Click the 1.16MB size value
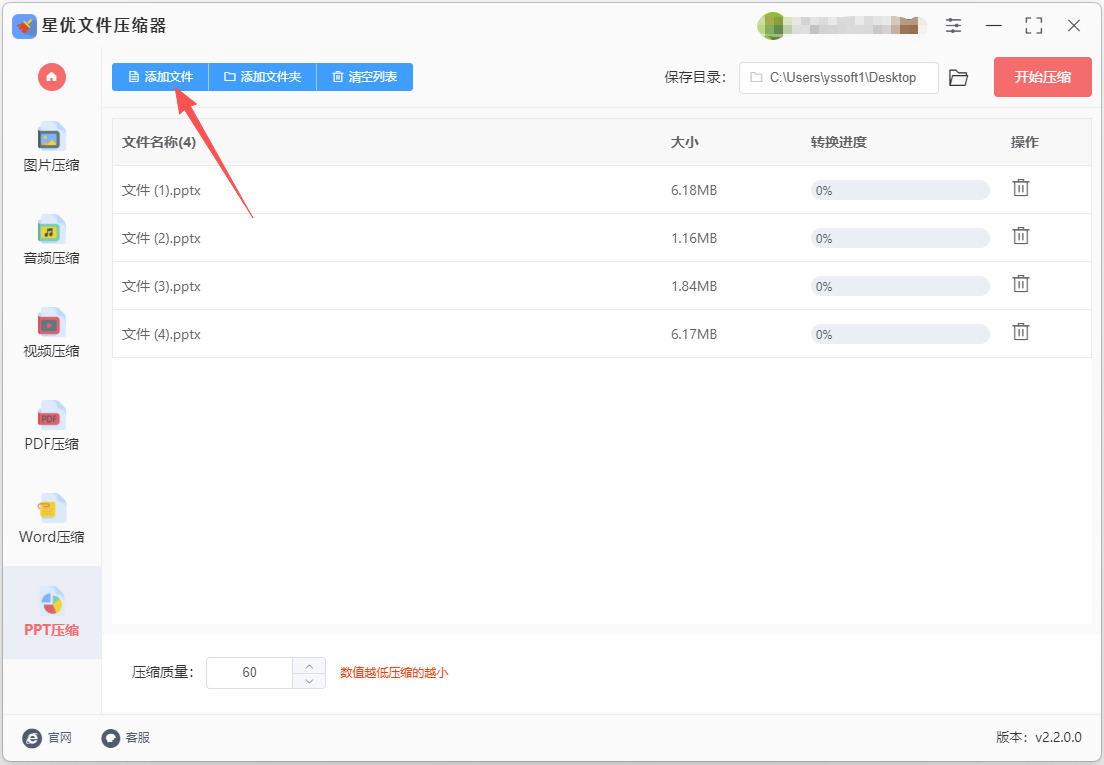Viewport: 1104px width, 765px height. 694,238
